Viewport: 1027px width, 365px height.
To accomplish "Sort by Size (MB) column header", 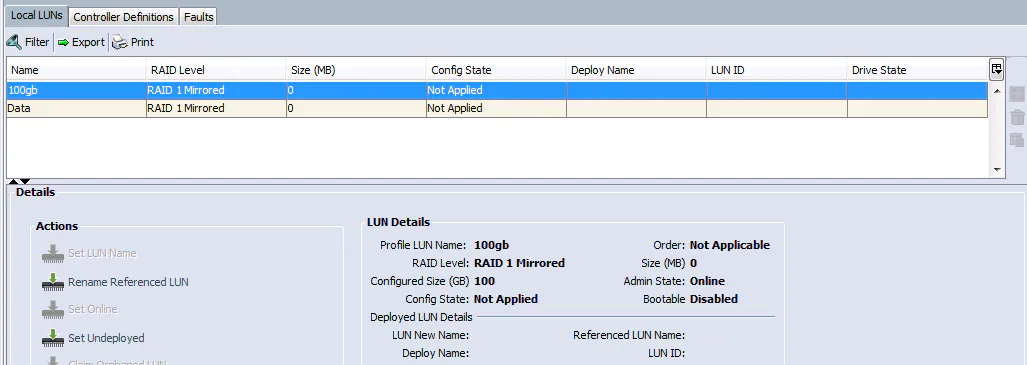I will click(356, 70).
